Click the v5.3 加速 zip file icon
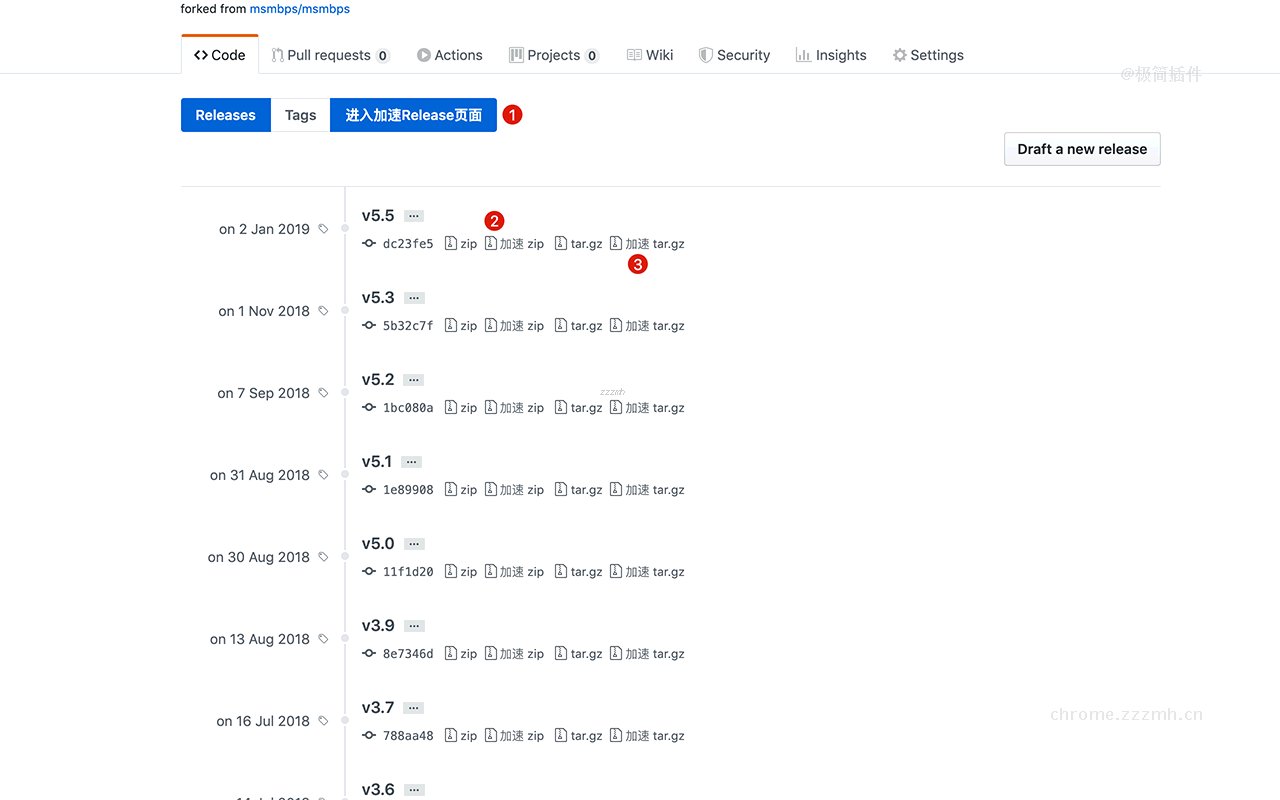The image size is (1280, 800). point(491,326)
